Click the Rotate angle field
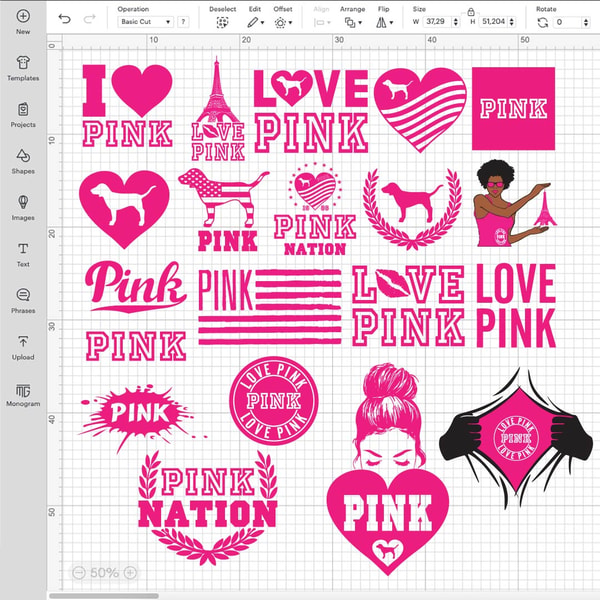The image size is (600, 600). [568, 22]
